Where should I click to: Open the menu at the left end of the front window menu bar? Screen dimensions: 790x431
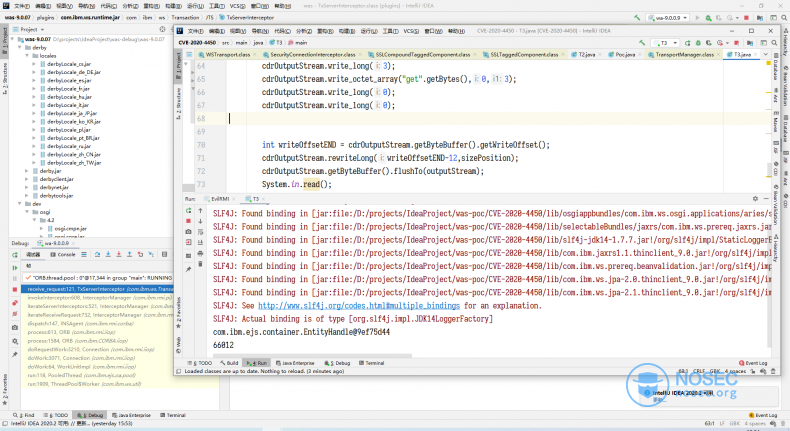195,31
